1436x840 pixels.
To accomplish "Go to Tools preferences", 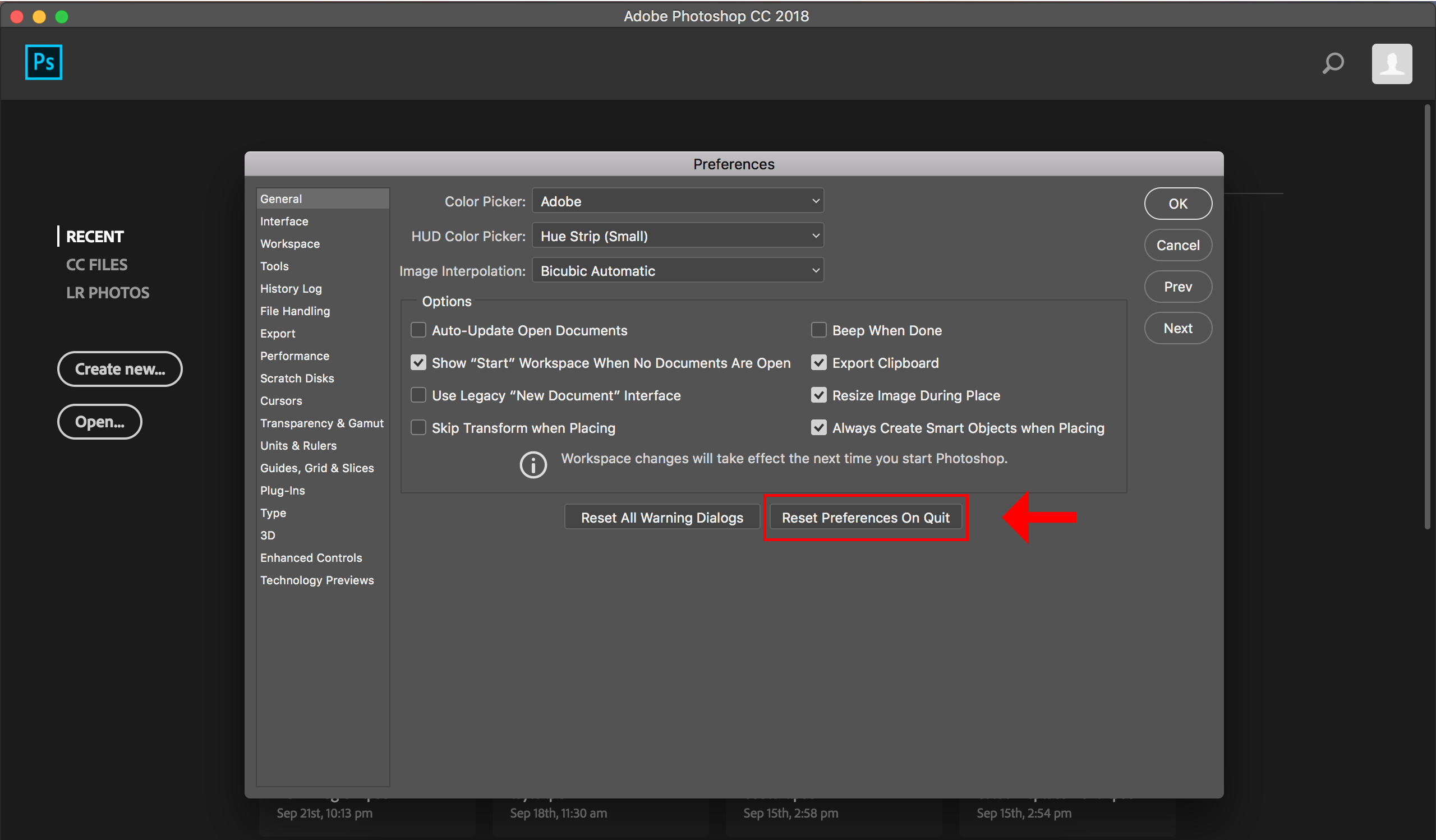I will pos(323,266).
